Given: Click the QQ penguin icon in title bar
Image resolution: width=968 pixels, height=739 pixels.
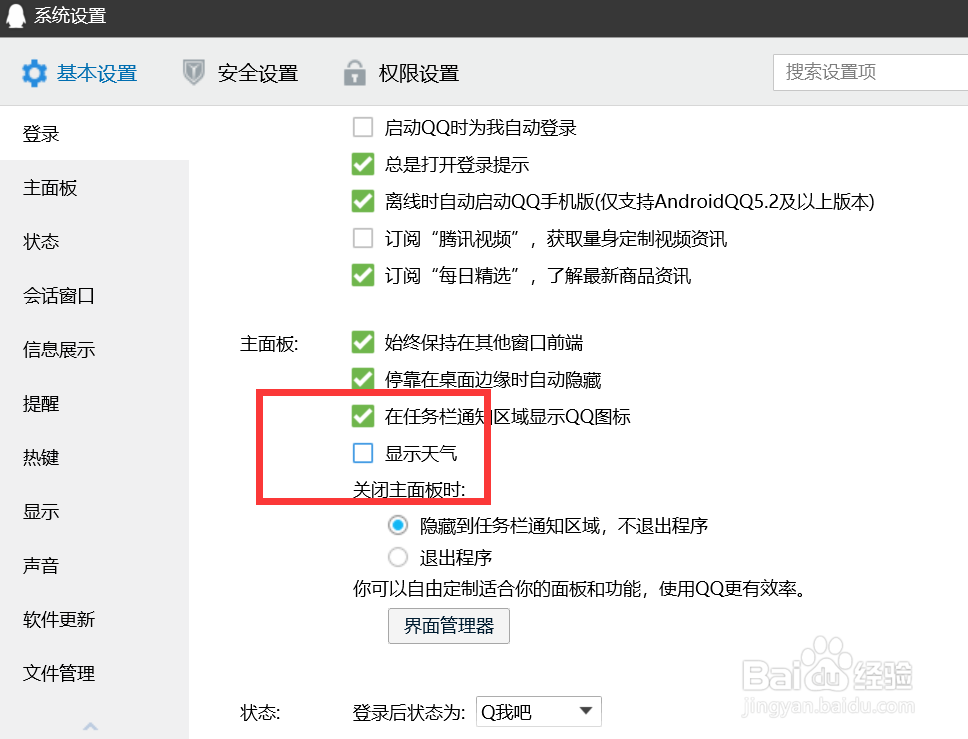Looking at the screenshot, I should [x=16, y=15].
